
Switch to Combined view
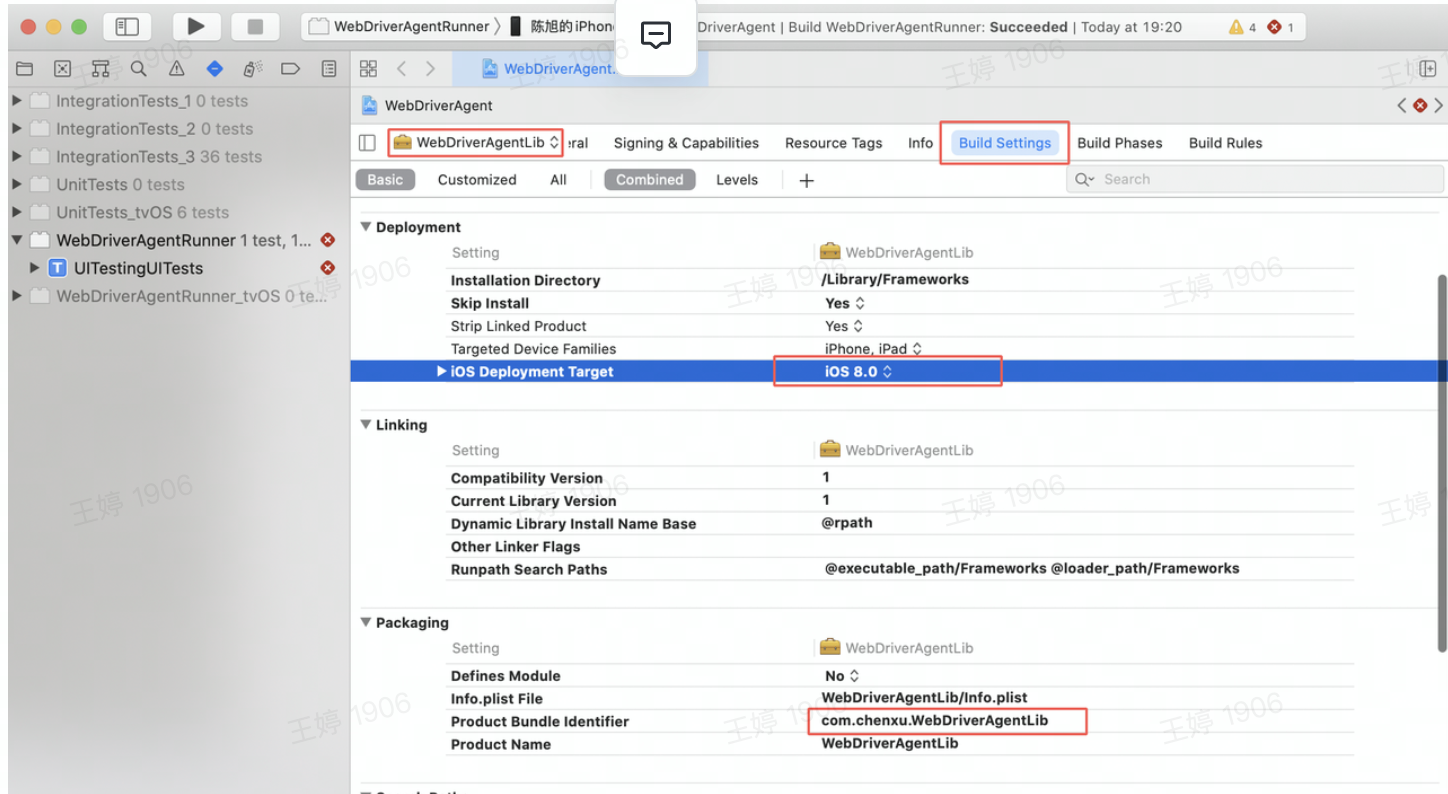pyautogui.click(x=649, y=180)
